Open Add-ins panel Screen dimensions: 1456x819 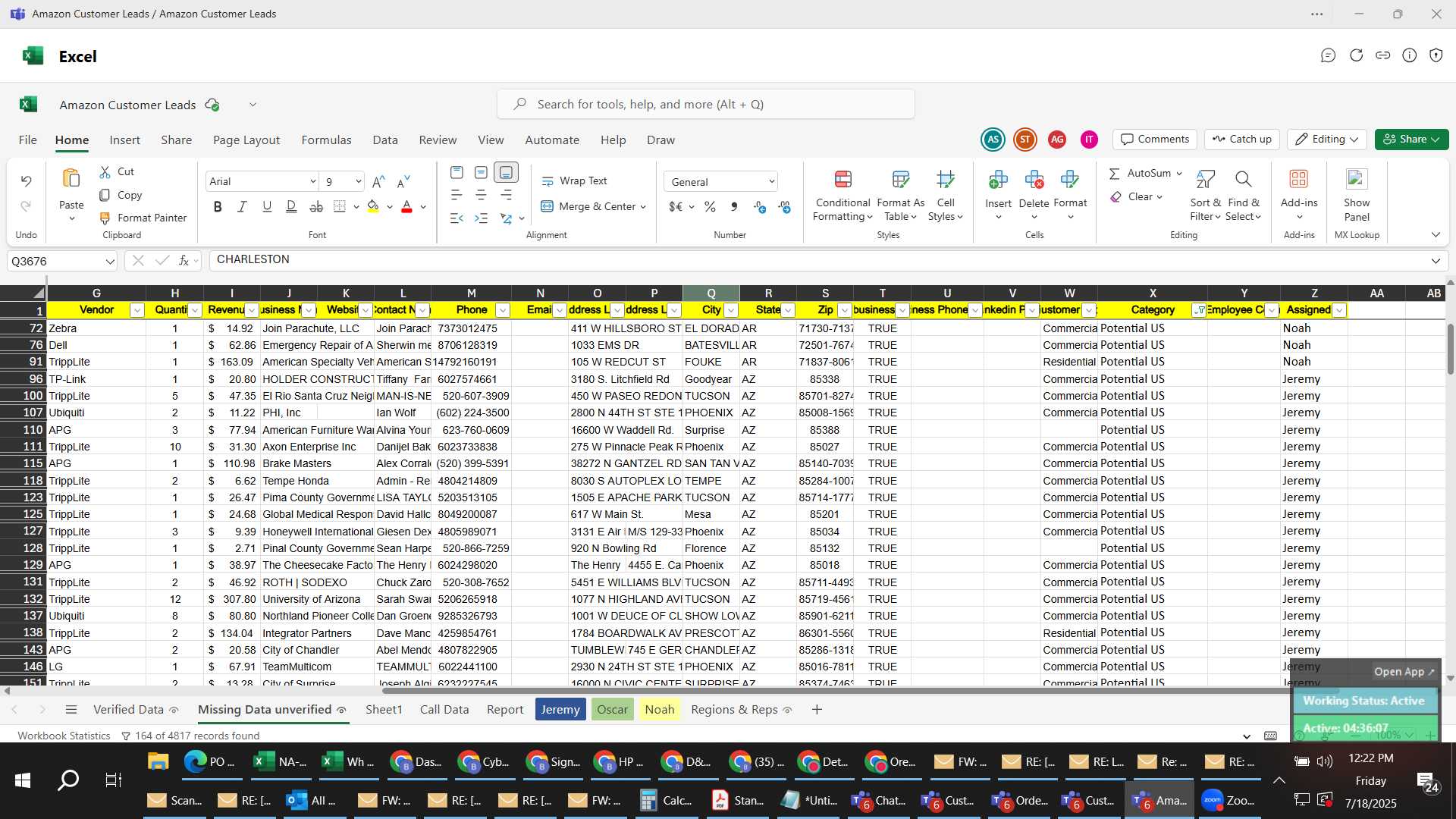pos(1299,196)
